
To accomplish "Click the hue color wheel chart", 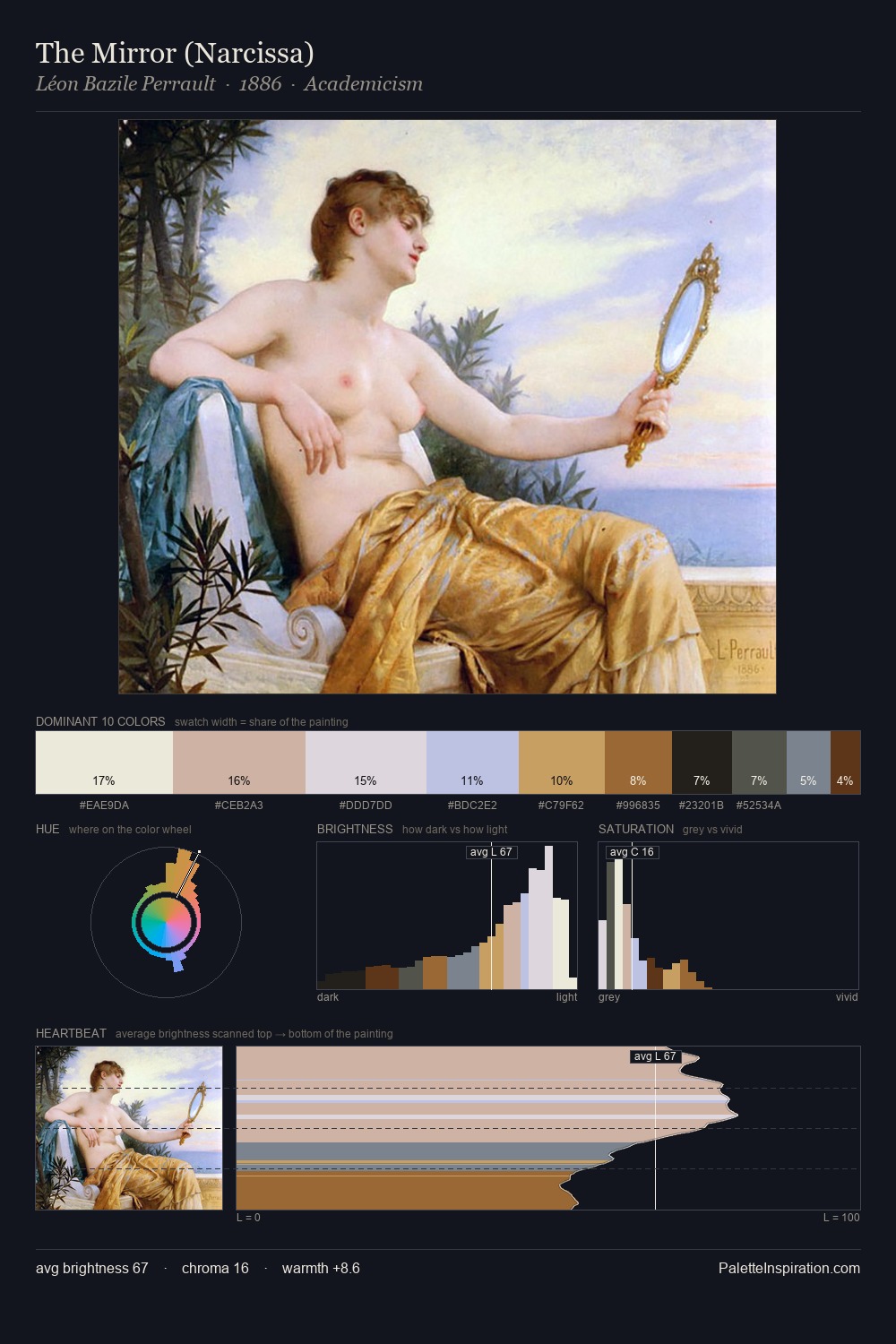I will pyautogui.click(x=167, y=921).
